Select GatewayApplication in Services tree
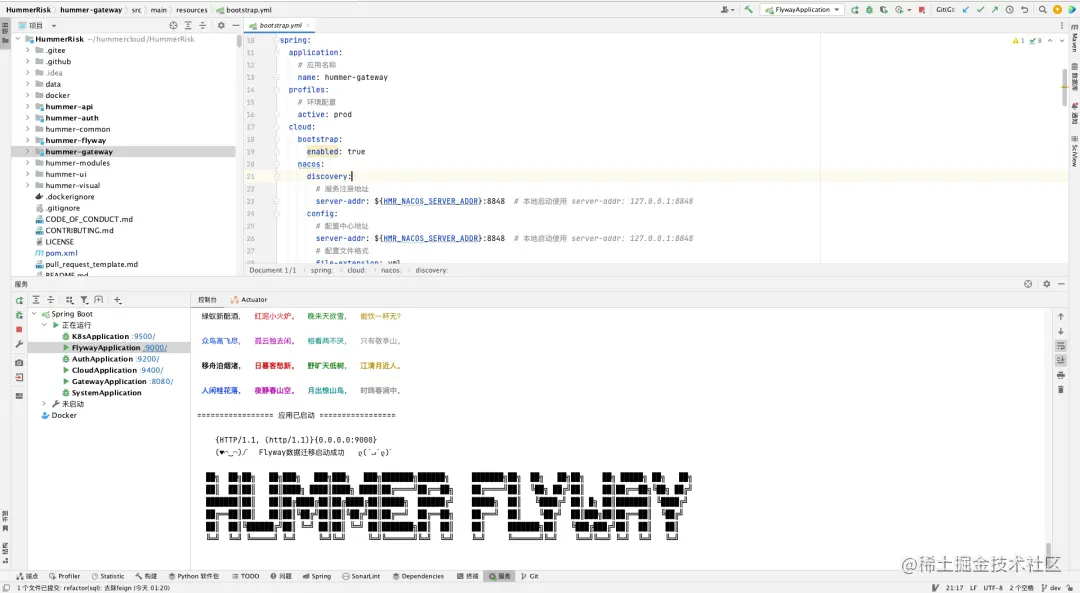Image resolution: width=1080 pixels, height=593 pixels. [x=109, y=382]
